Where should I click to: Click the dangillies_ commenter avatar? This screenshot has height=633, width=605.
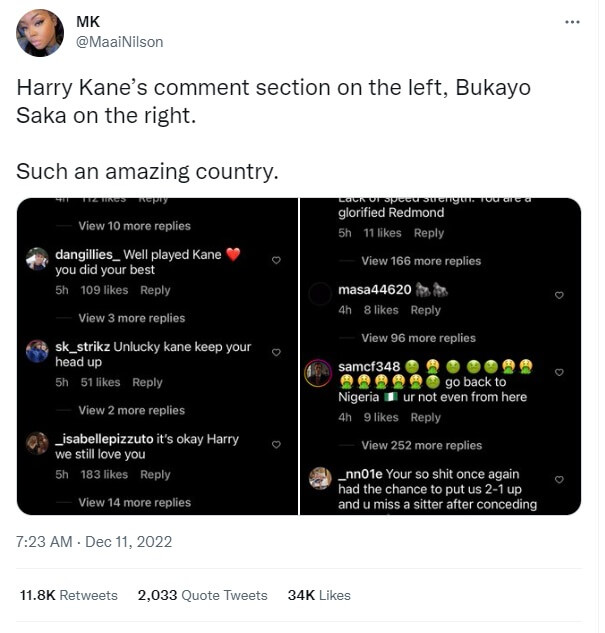[x=37, y=258]
